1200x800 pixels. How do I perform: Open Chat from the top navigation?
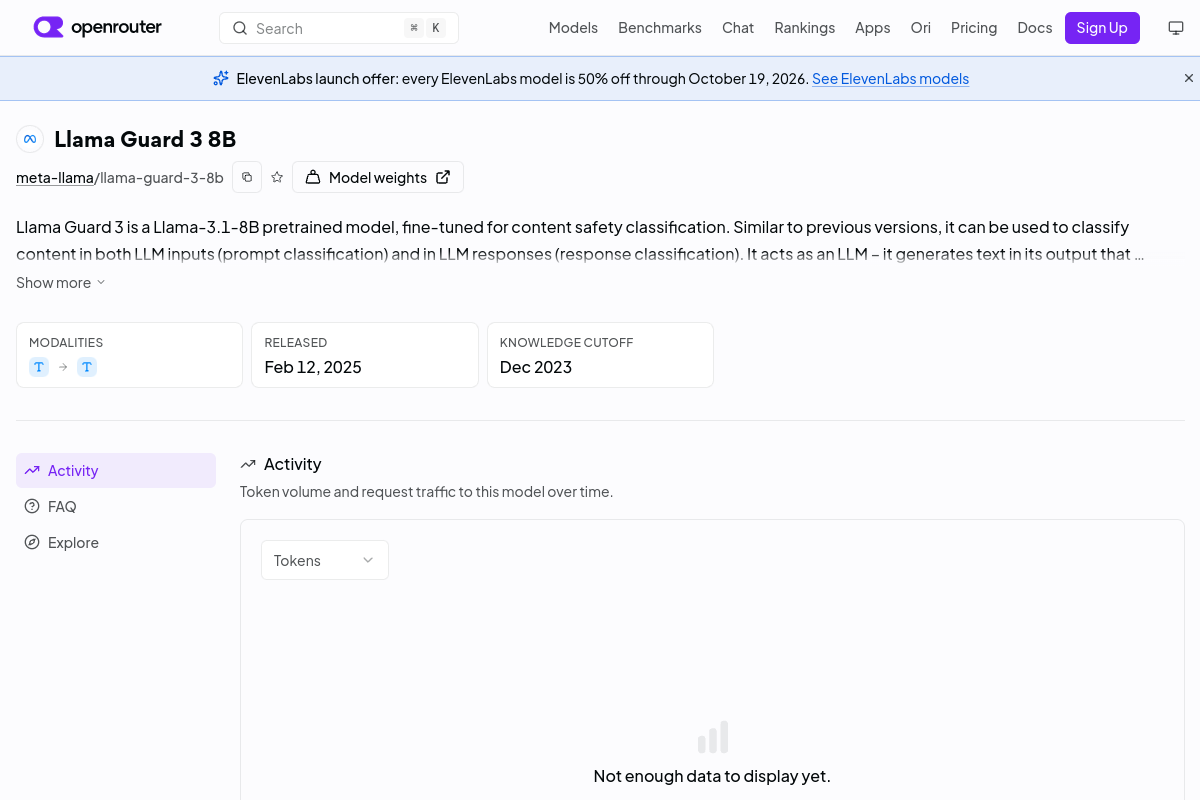[x=738, y=28]
